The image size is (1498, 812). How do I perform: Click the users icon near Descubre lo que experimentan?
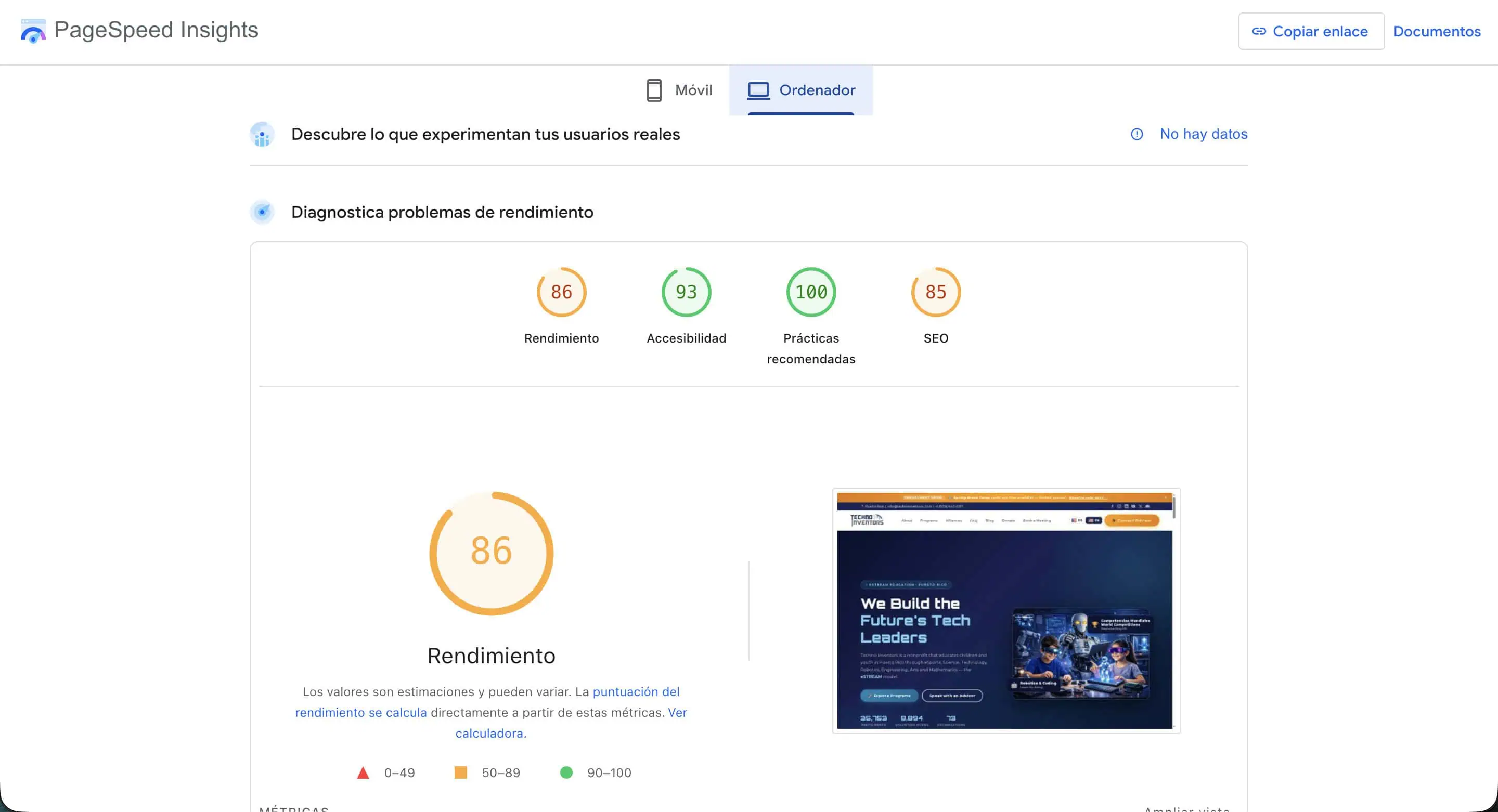pyautogui.click(x=262, y=134)
